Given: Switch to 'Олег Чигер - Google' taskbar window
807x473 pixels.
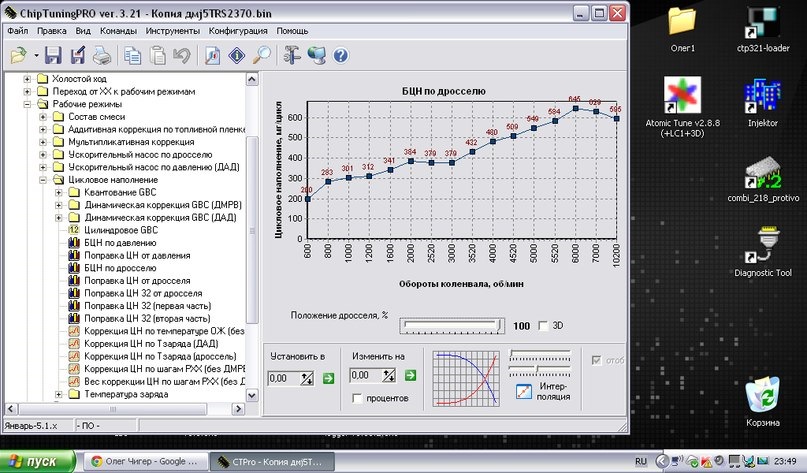Looking at the screenshot, I should point(145,461).
